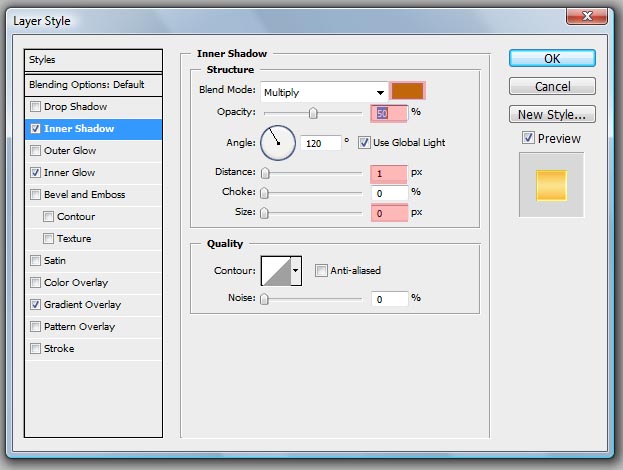Toggle Use Global Light checkbox

pyautogui.click(x=364, y=143)
